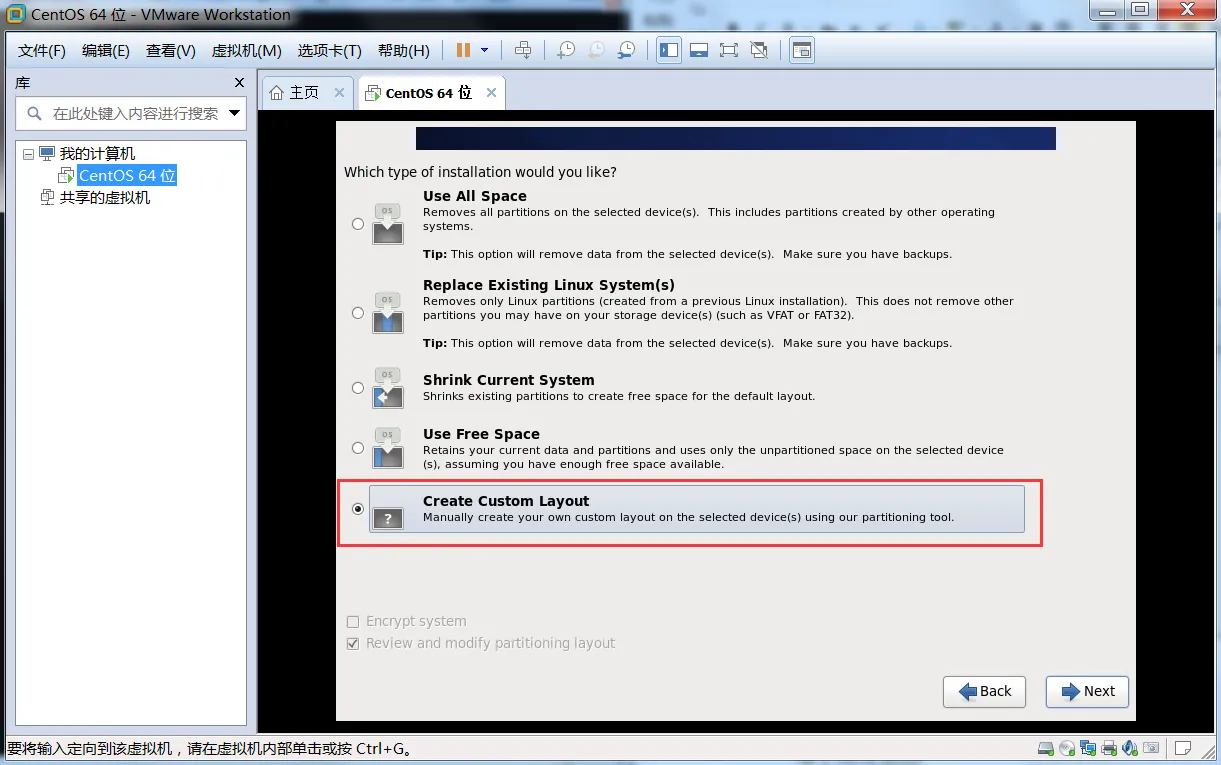Screen dimensions: 1221x765
Task: Select Replace Existing Linux System(s) radio button
Action: pyautogui.click(x=358, y=313)
